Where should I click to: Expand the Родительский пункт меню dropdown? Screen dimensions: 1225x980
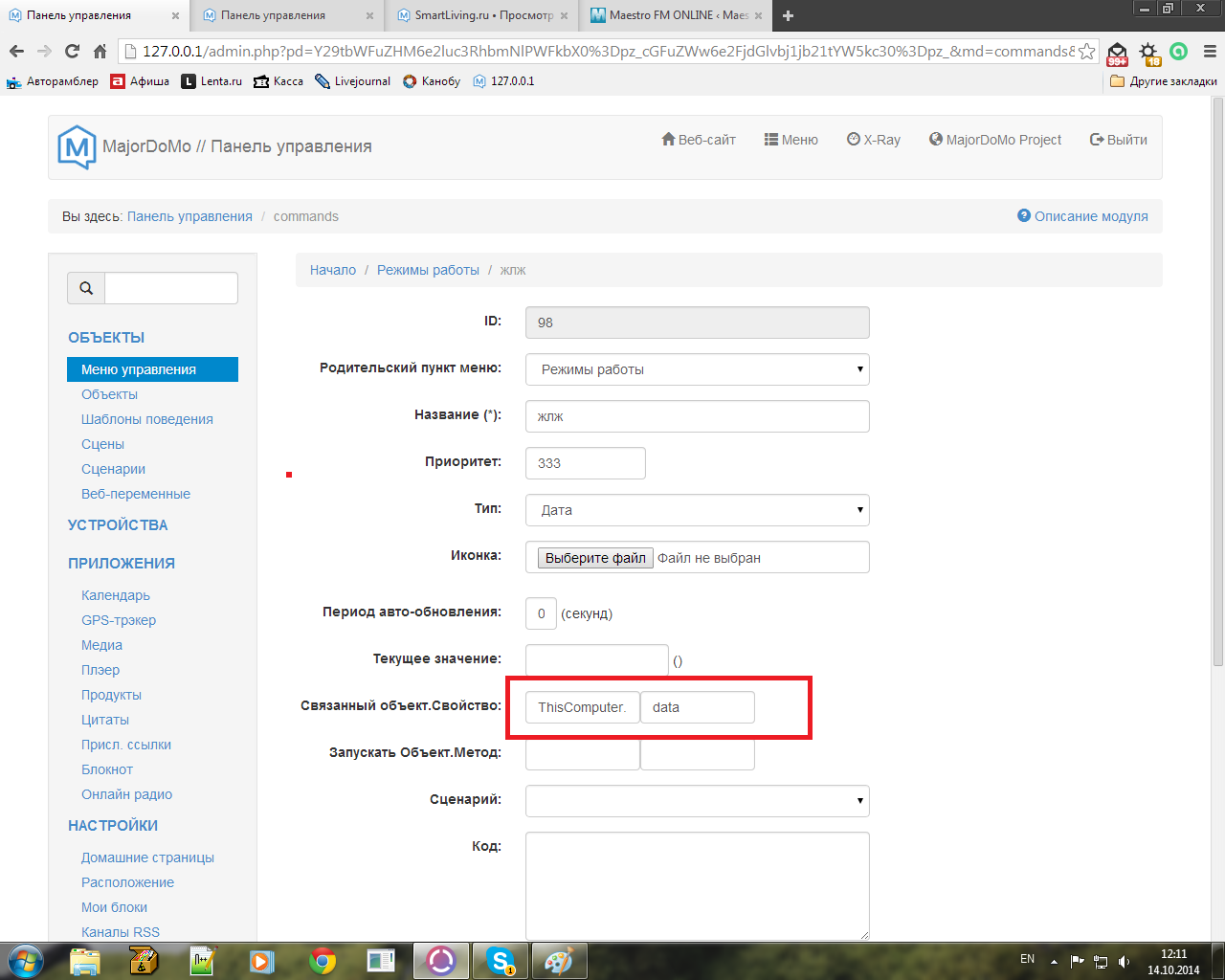coord(697,369)
